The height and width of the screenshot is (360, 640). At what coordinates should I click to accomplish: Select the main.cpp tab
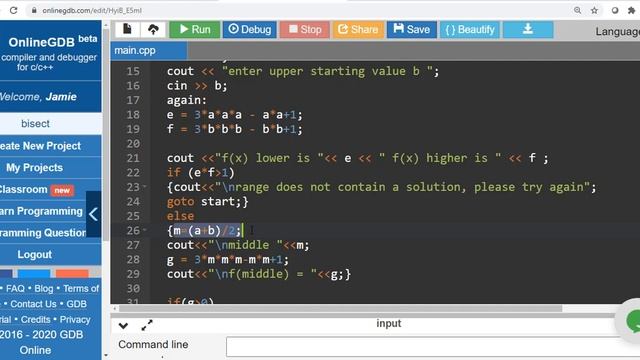149,51
